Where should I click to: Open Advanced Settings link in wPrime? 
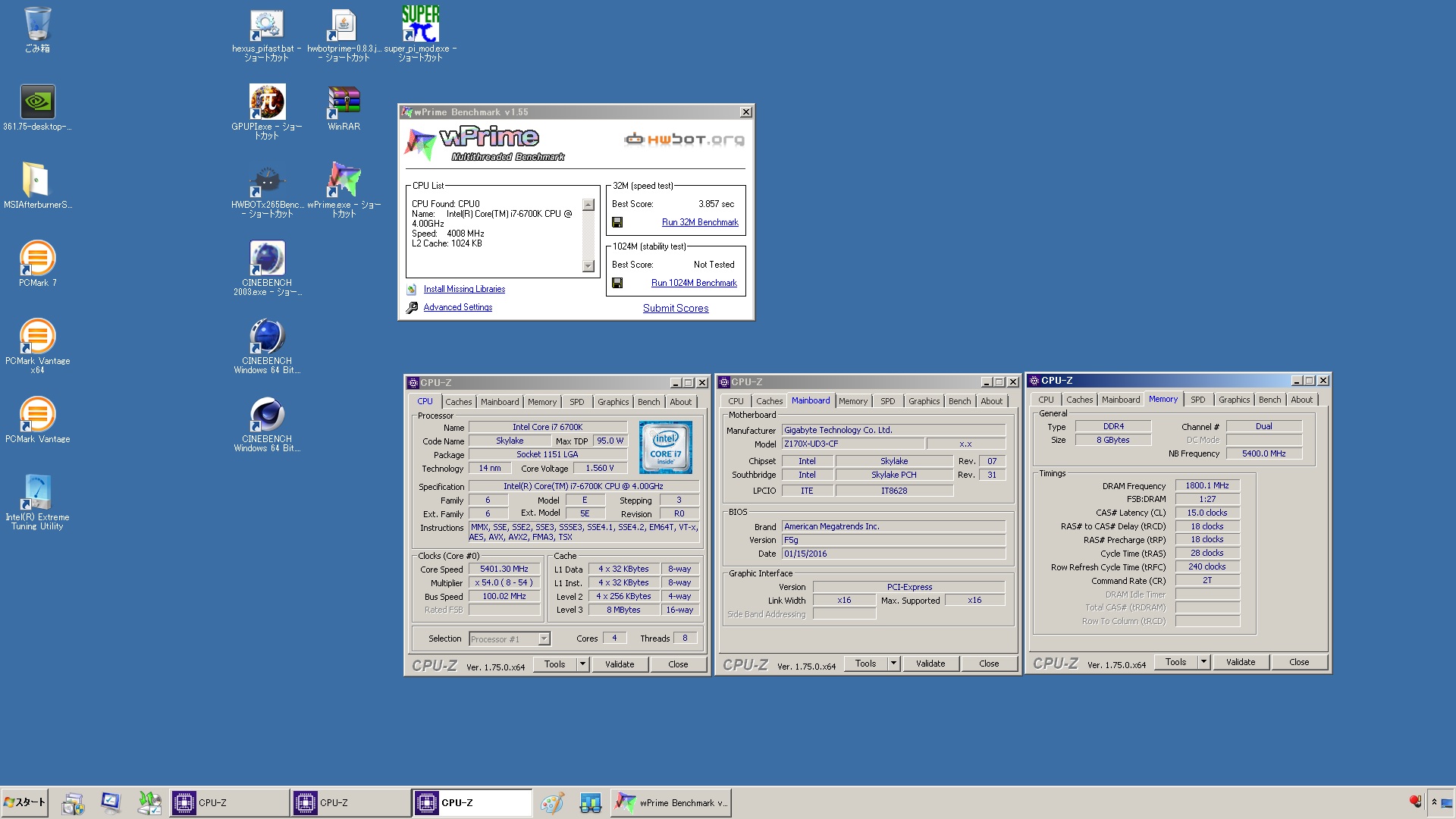pos(458,307)
